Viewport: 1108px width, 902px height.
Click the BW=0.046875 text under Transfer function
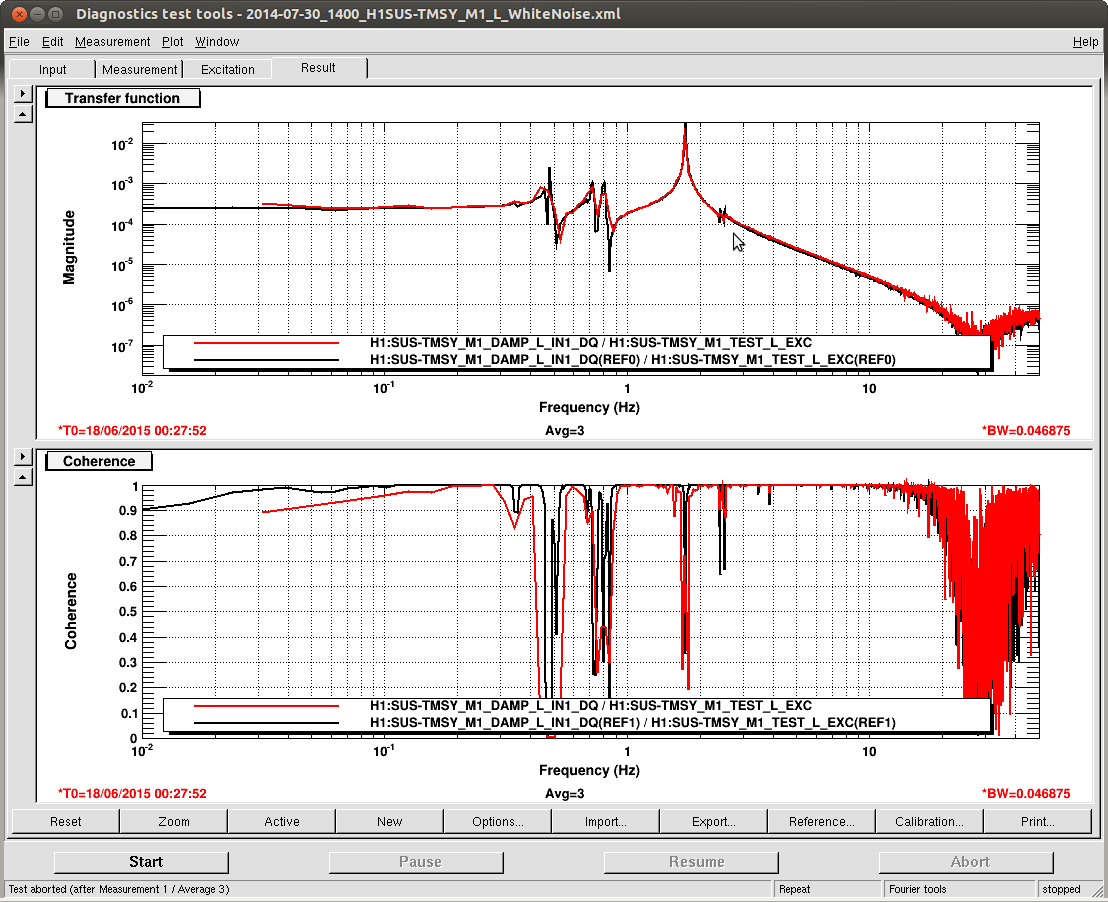pos(1026,430)
